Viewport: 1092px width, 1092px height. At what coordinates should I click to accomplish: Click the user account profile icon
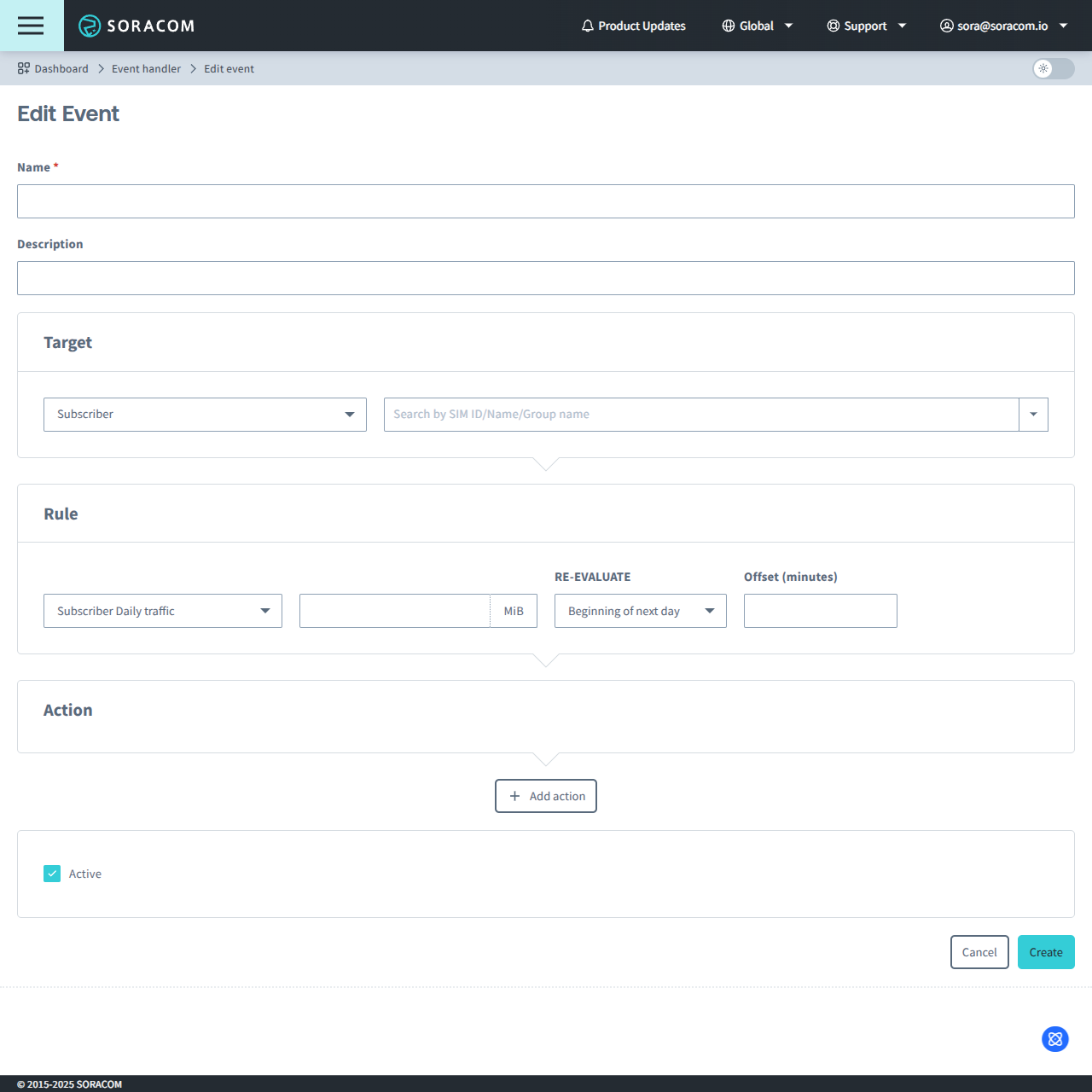point(946,26)
